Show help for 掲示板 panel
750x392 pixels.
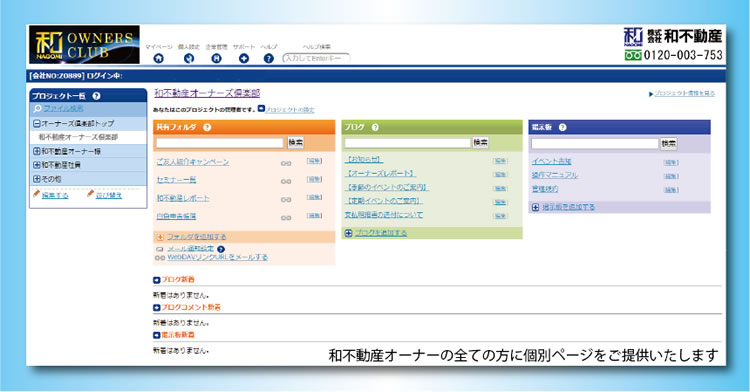click(562, 127)
